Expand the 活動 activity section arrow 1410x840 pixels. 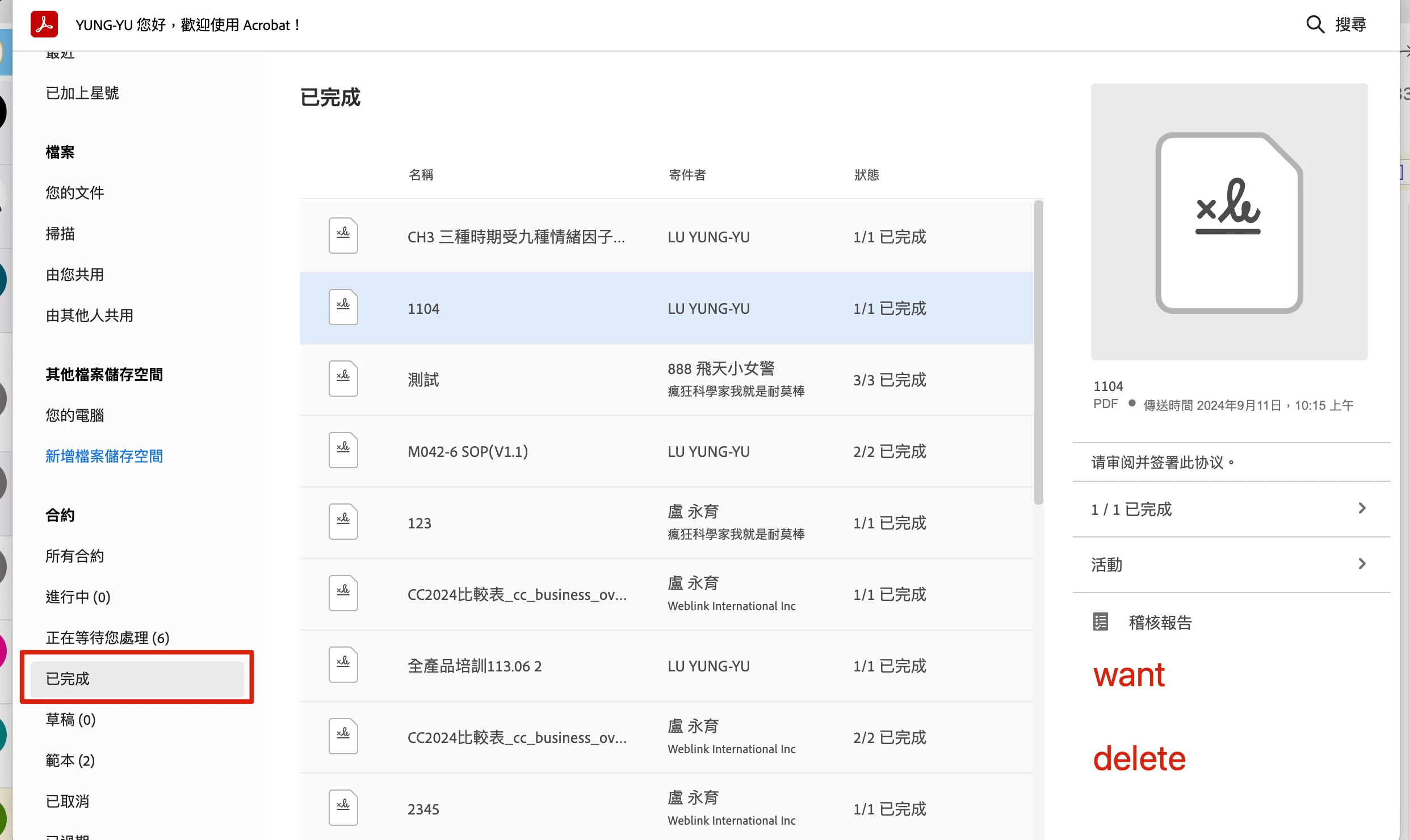(x=1362, y=564)
